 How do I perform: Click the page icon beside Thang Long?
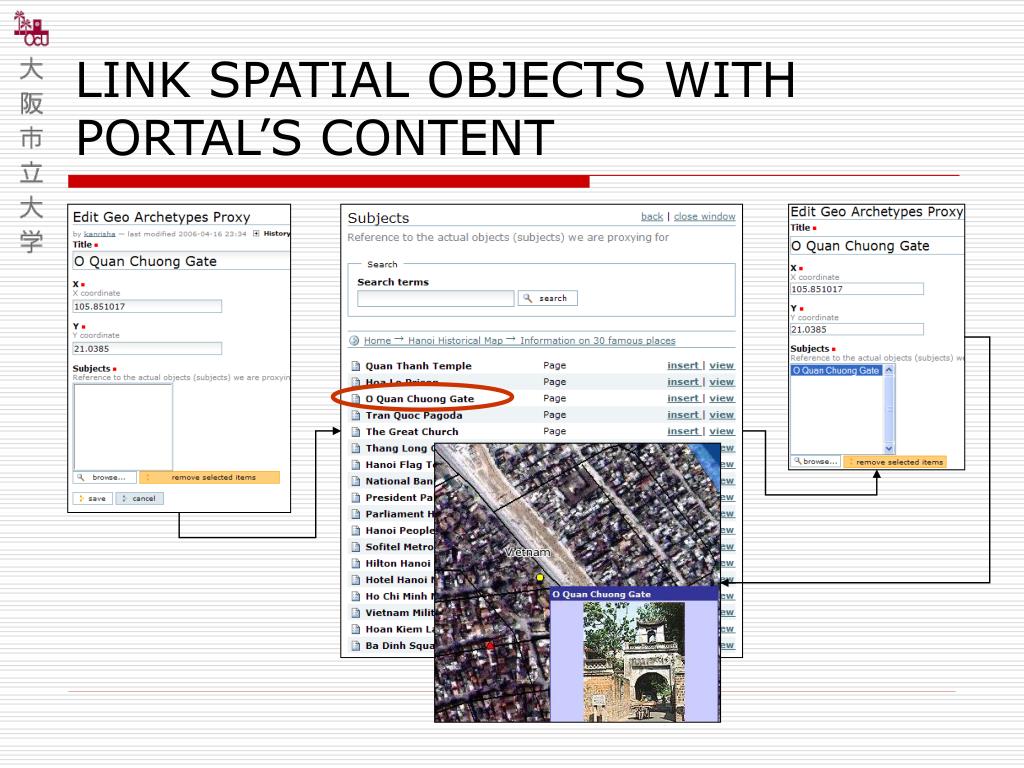pyautogui.click(x=356, y=448)
